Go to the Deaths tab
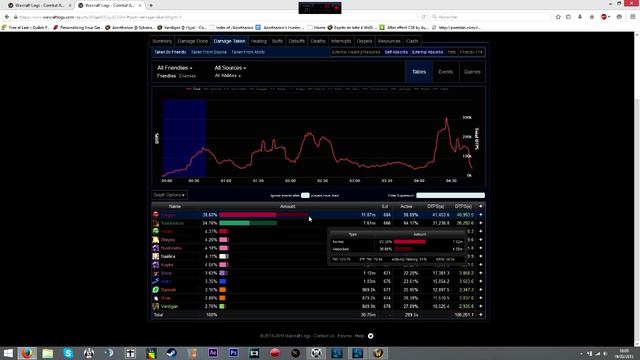 (318, 41)
